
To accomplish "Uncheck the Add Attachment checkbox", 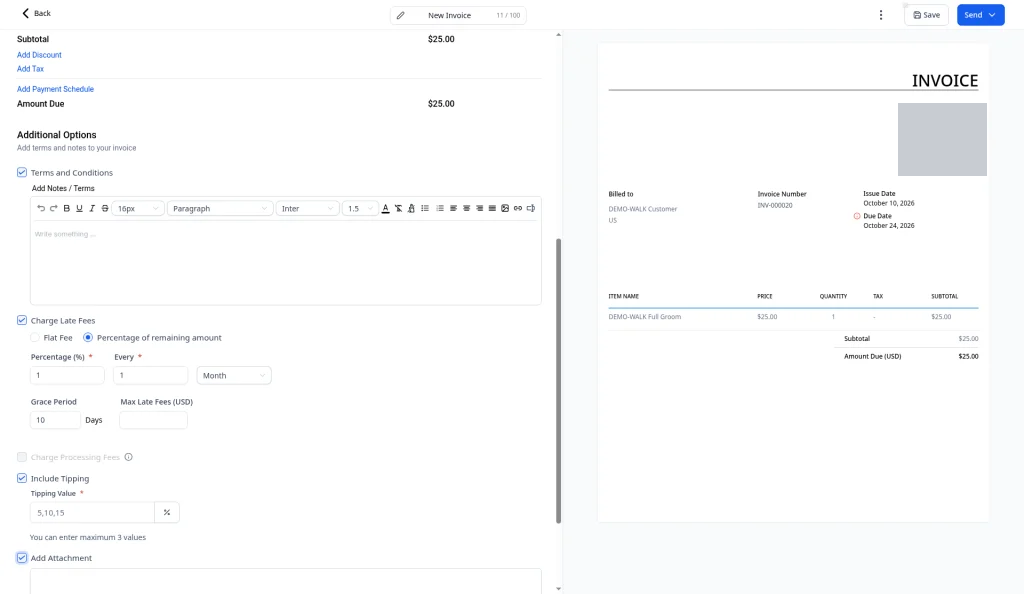I will pyautogui.click(x=22, y=558).
